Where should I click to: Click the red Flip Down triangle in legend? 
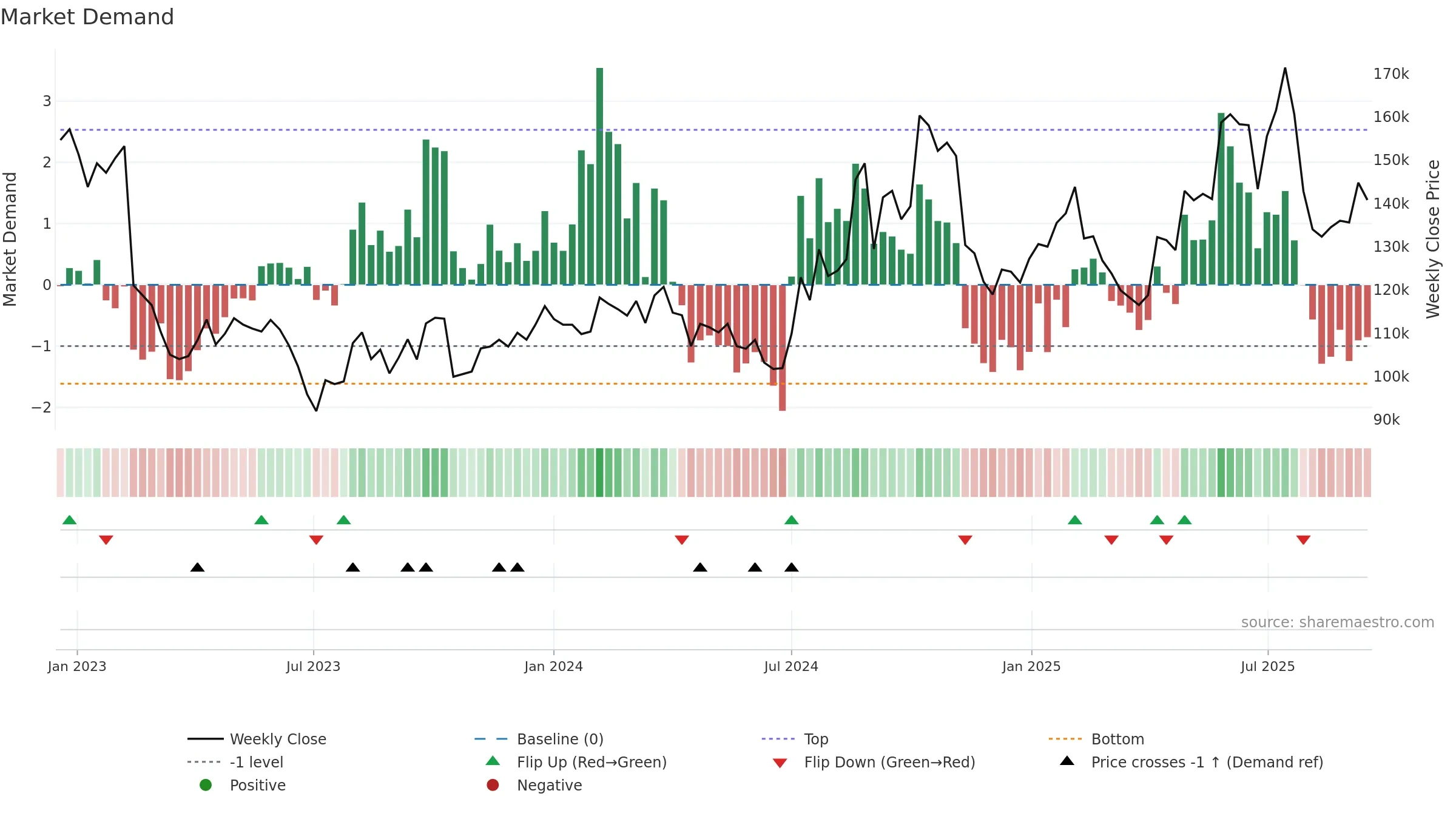point(780,763)
